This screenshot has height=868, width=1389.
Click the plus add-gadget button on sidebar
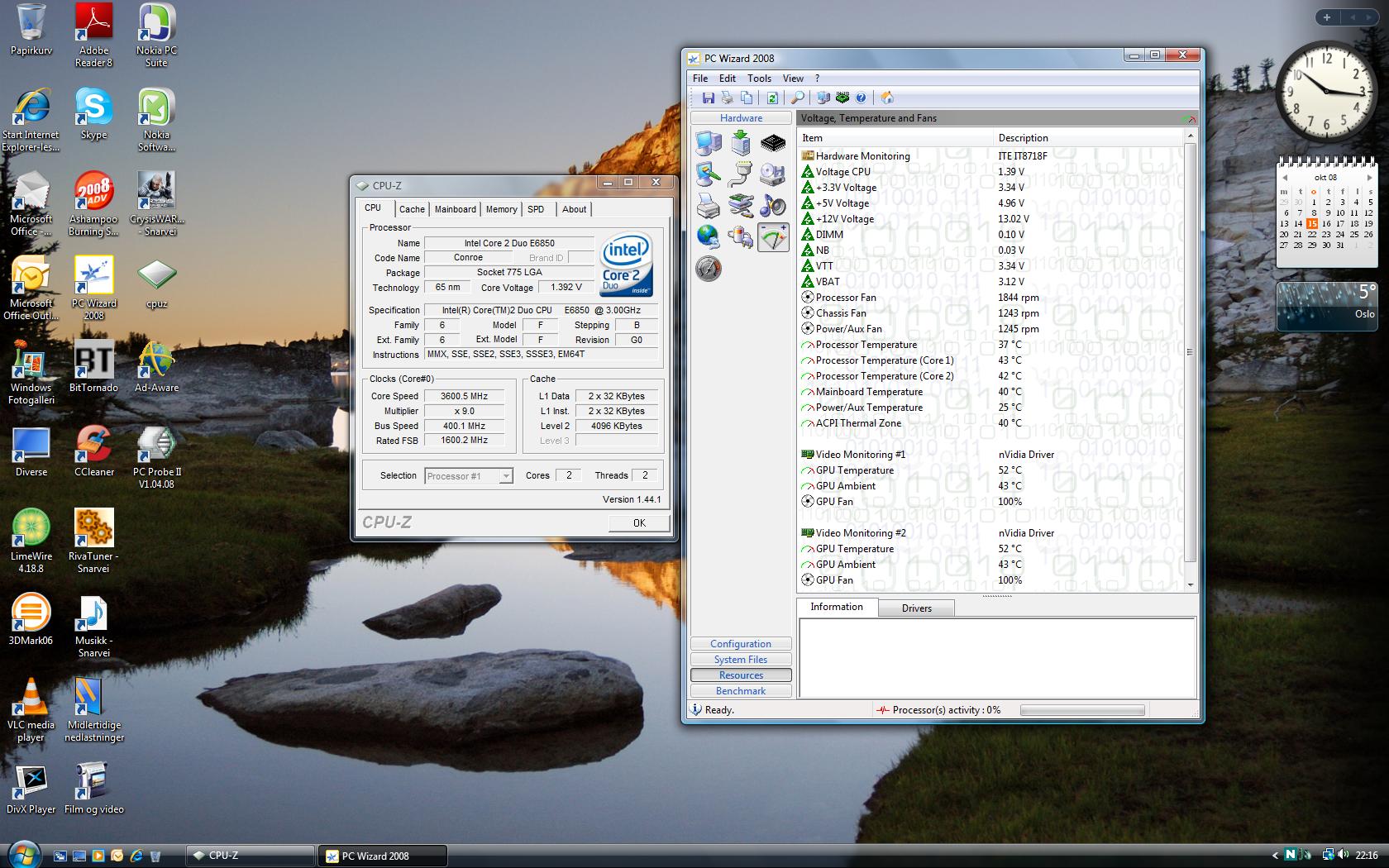[x=1327, y=17]
